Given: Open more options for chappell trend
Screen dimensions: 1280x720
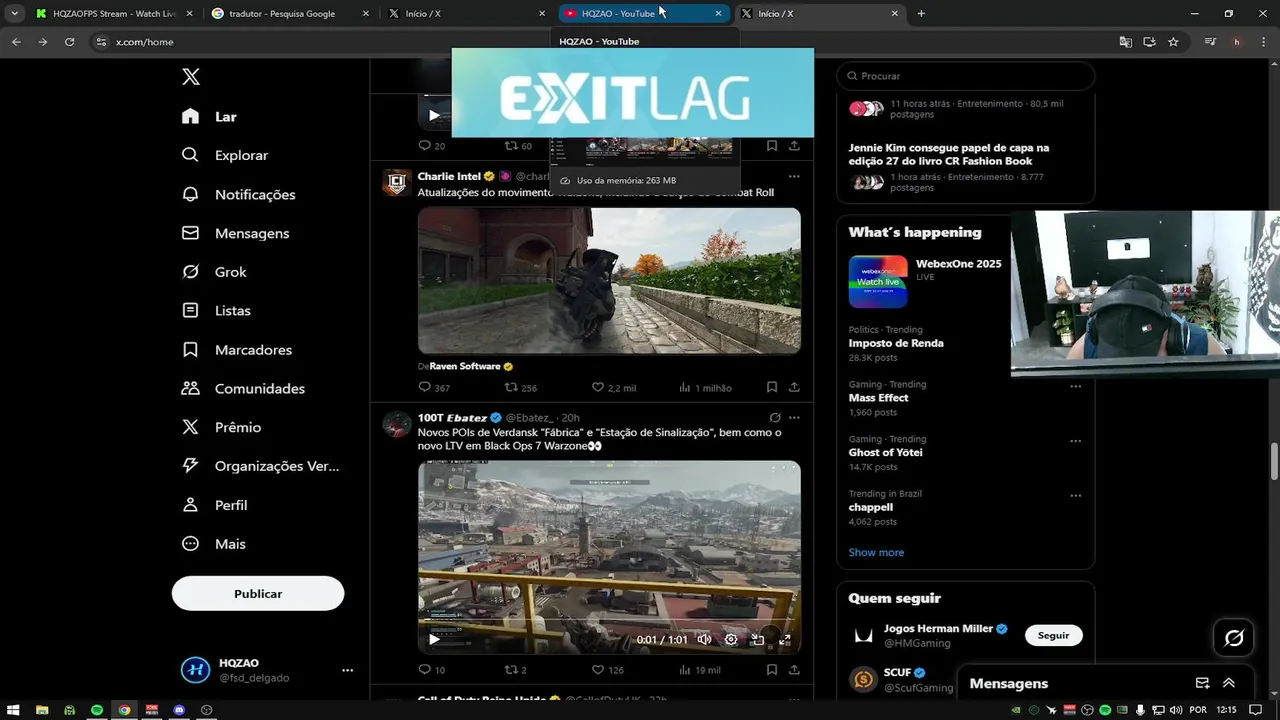Looking at the screenshot, I should [x=1076, y=495].
